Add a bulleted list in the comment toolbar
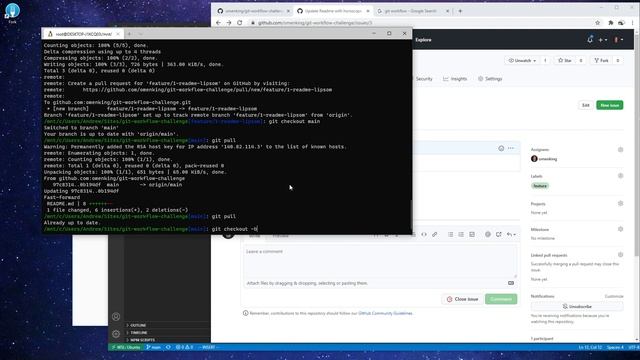The image size is (640, 360). 451,235
